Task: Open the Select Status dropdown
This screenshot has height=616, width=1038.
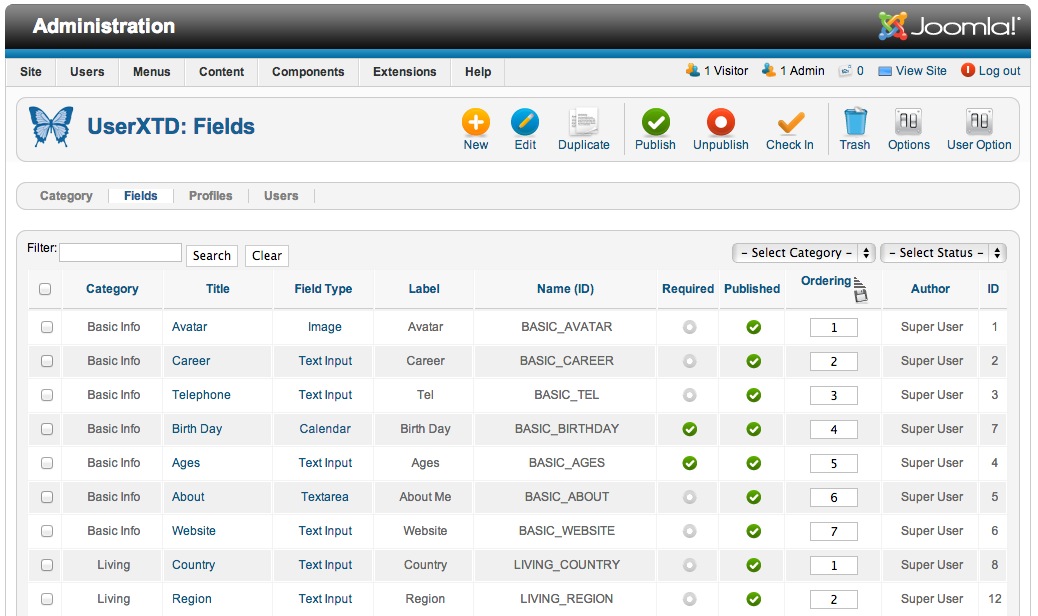Action: click(x=943, y=253)
